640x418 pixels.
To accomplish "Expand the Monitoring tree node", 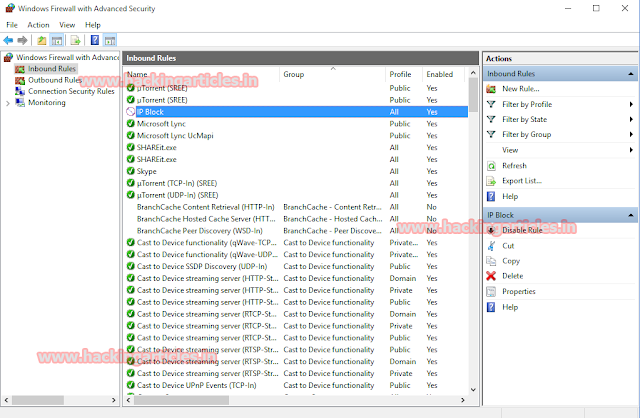I will (x=8, y=103).
